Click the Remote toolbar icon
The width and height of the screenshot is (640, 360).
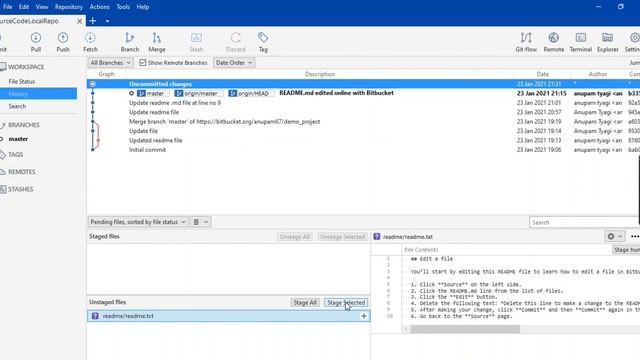coord(553,42)
